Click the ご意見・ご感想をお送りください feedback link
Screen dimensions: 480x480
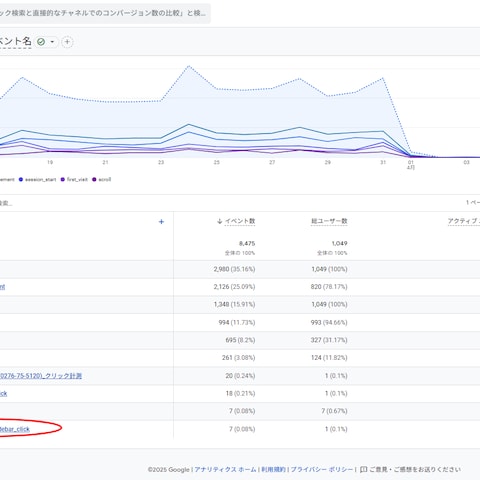click(415, 469)
